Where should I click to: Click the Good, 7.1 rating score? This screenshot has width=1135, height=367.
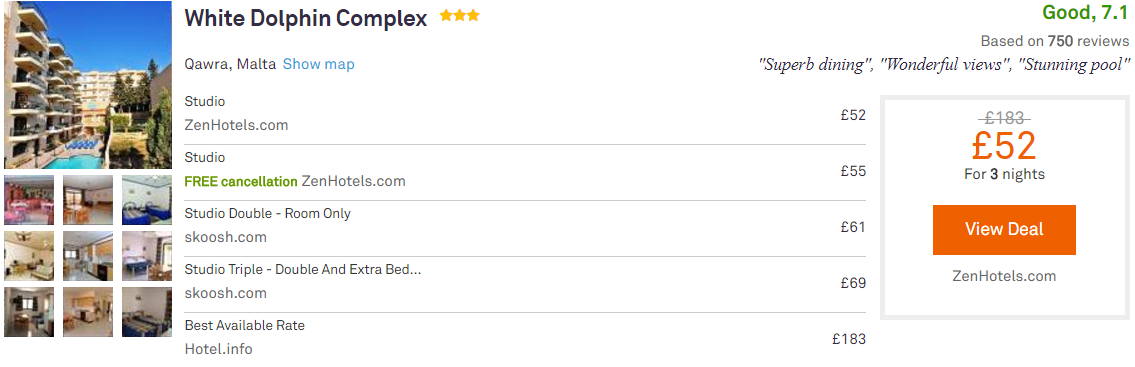tap(1085, 13)
